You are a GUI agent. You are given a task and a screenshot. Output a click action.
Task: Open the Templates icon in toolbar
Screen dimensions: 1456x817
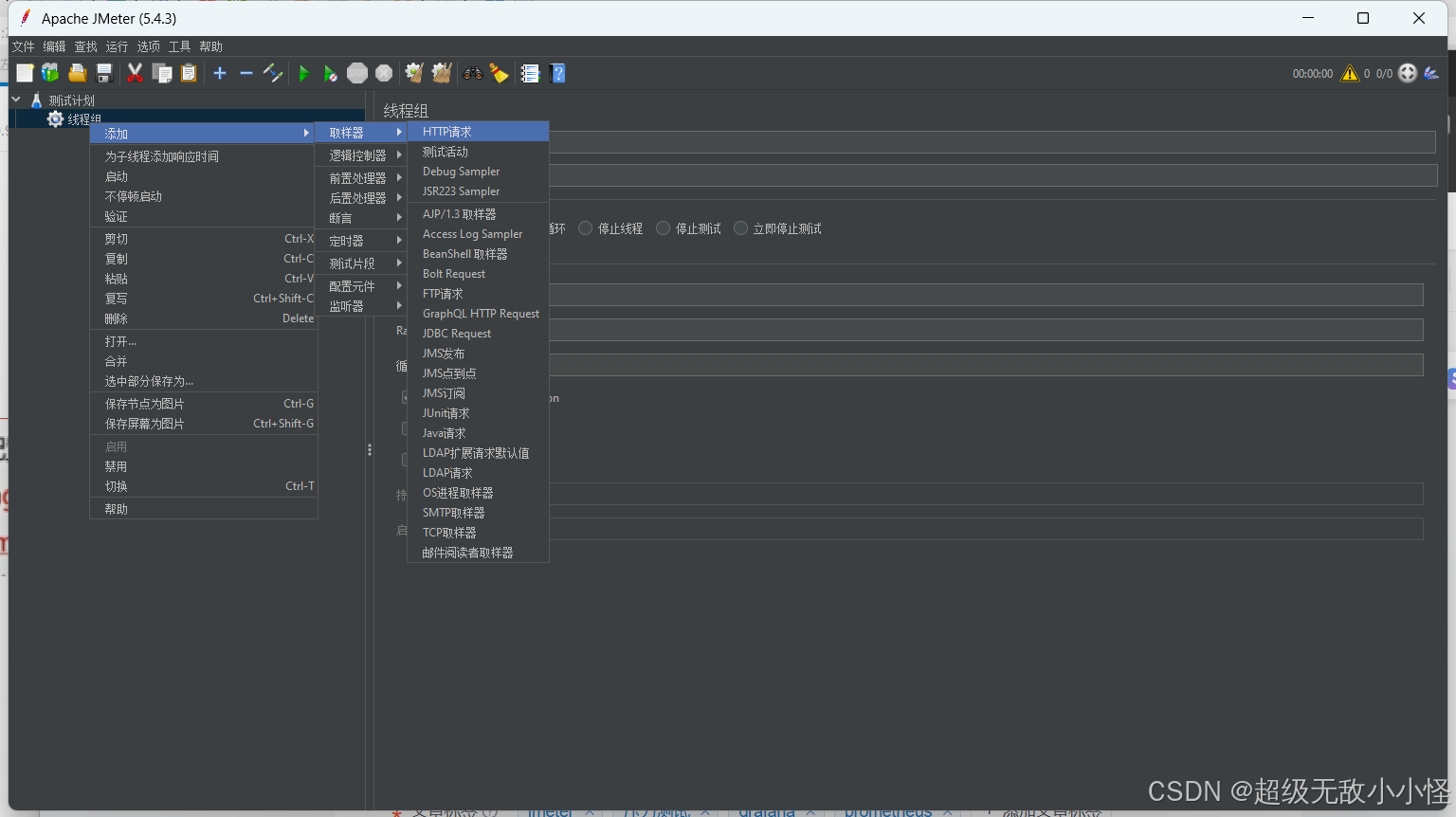50,73
